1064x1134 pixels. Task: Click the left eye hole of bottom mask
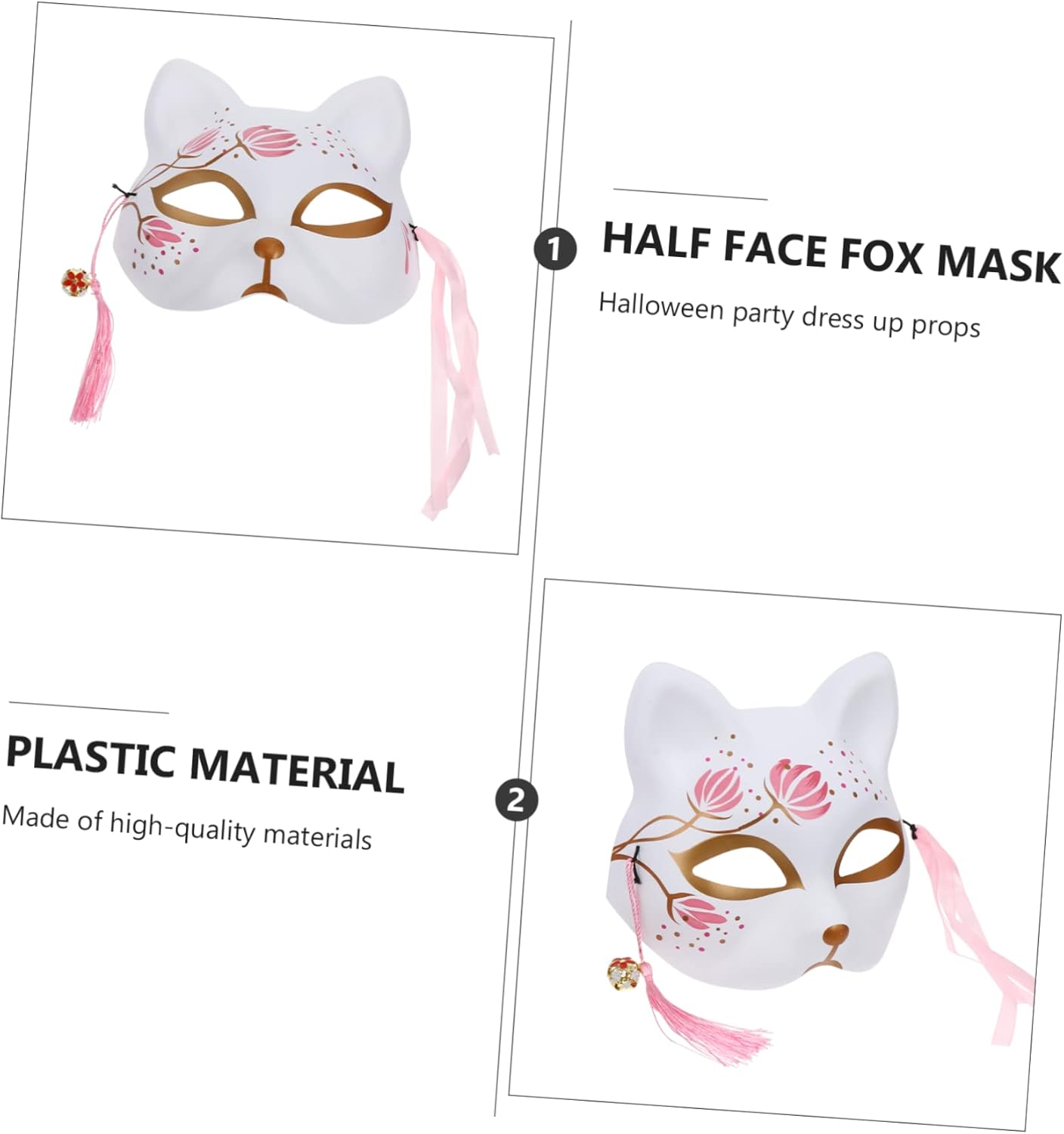(738, 868)
